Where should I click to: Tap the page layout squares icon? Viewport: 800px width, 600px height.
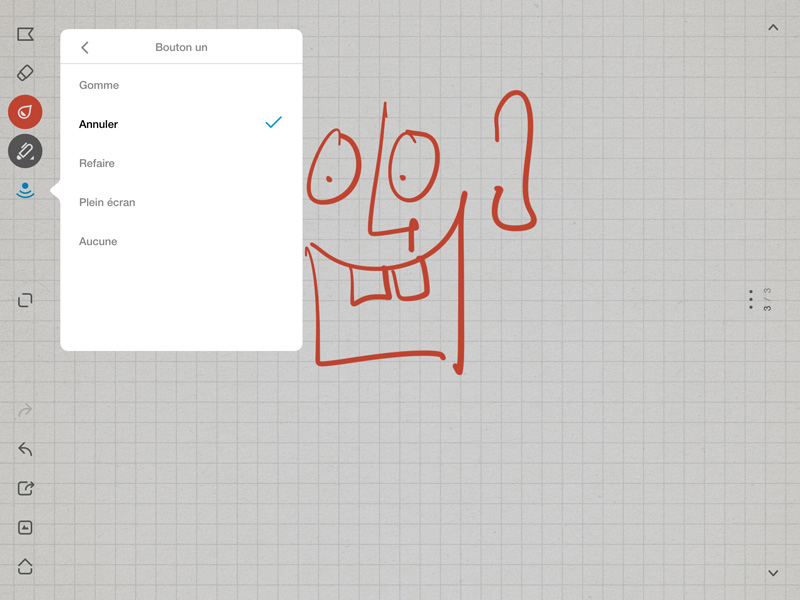pyautogui.click(x=25, y=300)
